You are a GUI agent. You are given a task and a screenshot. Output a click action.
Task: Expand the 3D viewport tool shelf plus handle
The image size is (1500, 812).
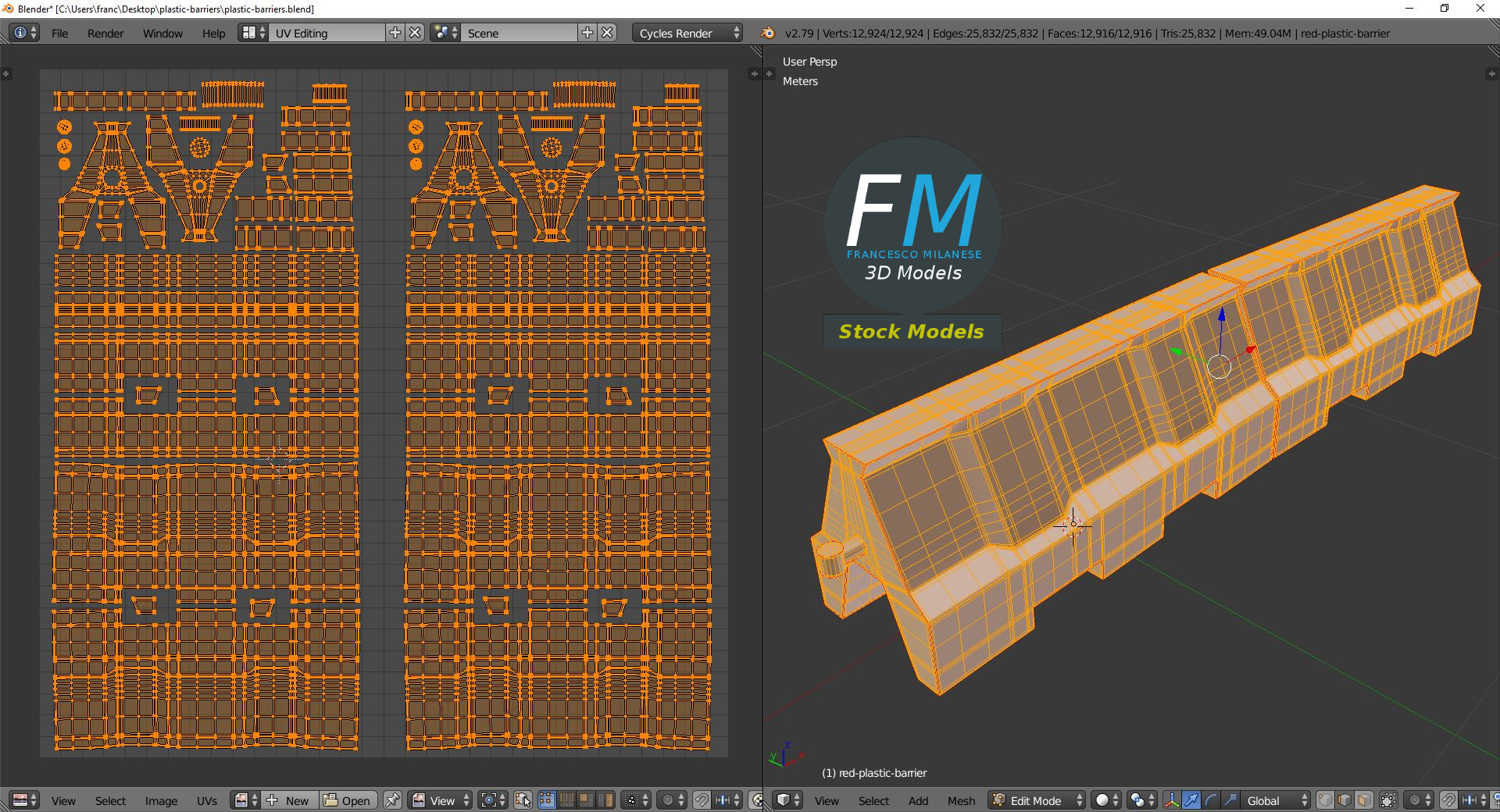click(x=770, y=73)
